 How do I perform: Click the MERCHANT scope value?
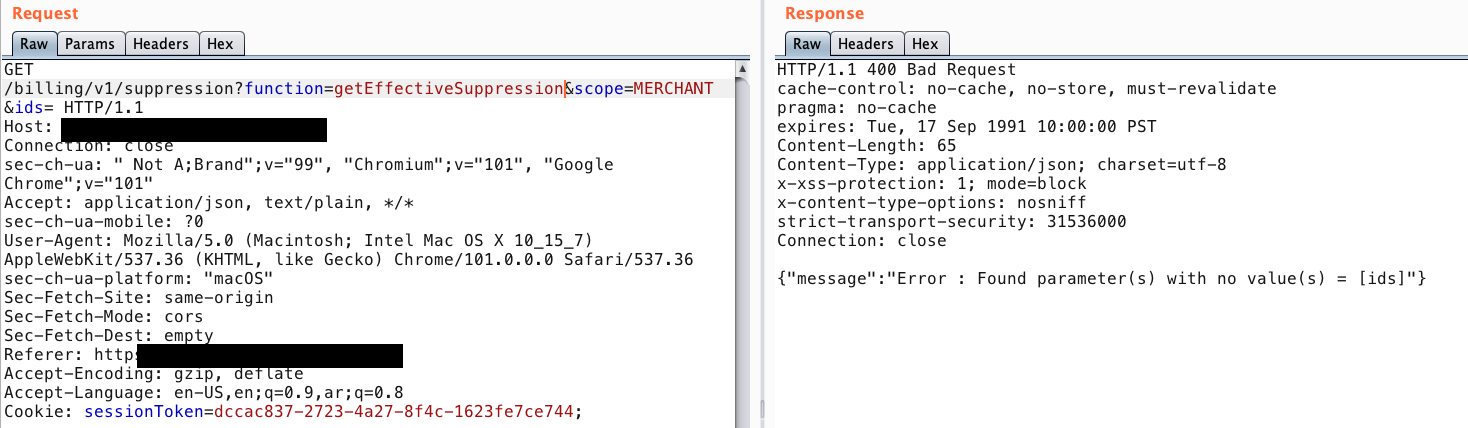[673, 89]
